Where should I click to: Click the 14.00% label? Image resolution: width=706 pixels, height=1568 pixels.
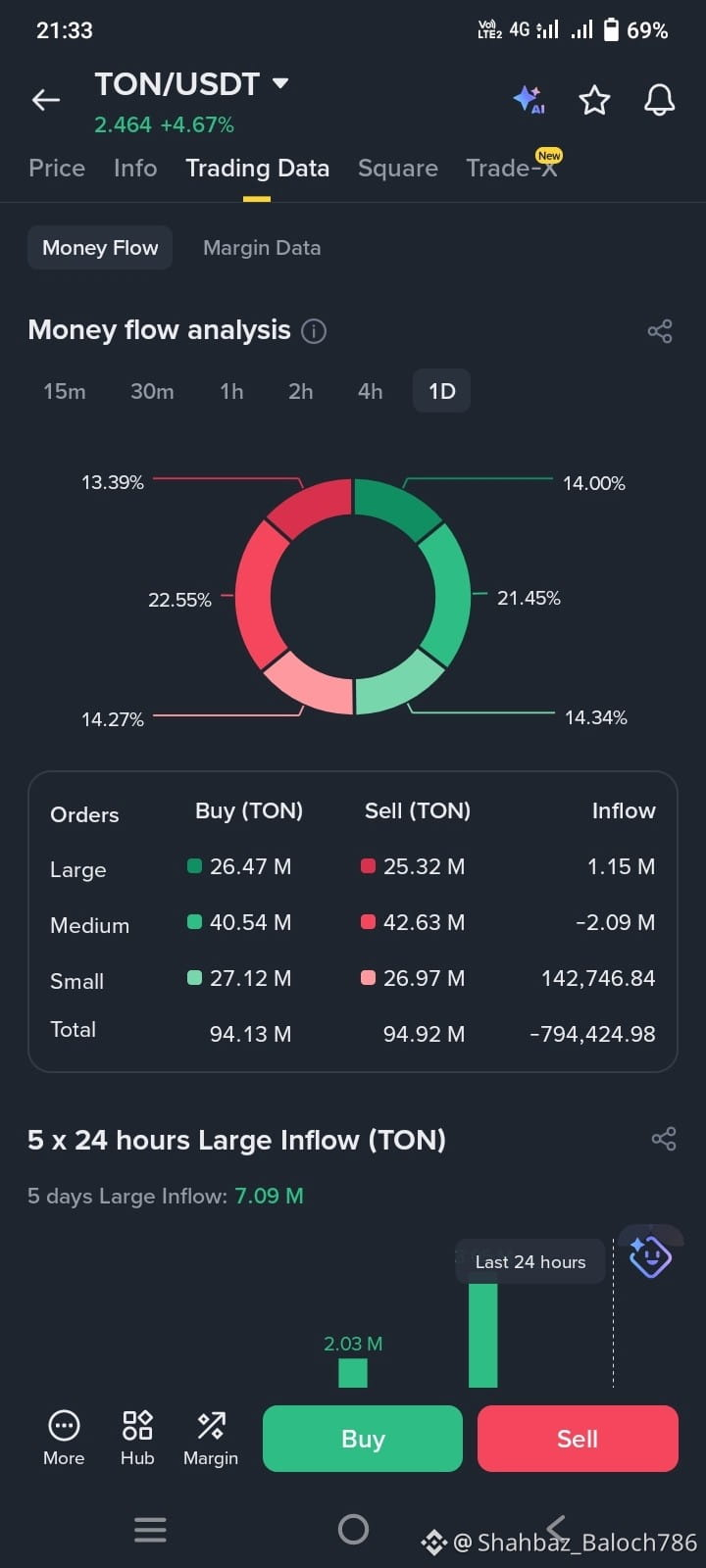click(594, 483)
